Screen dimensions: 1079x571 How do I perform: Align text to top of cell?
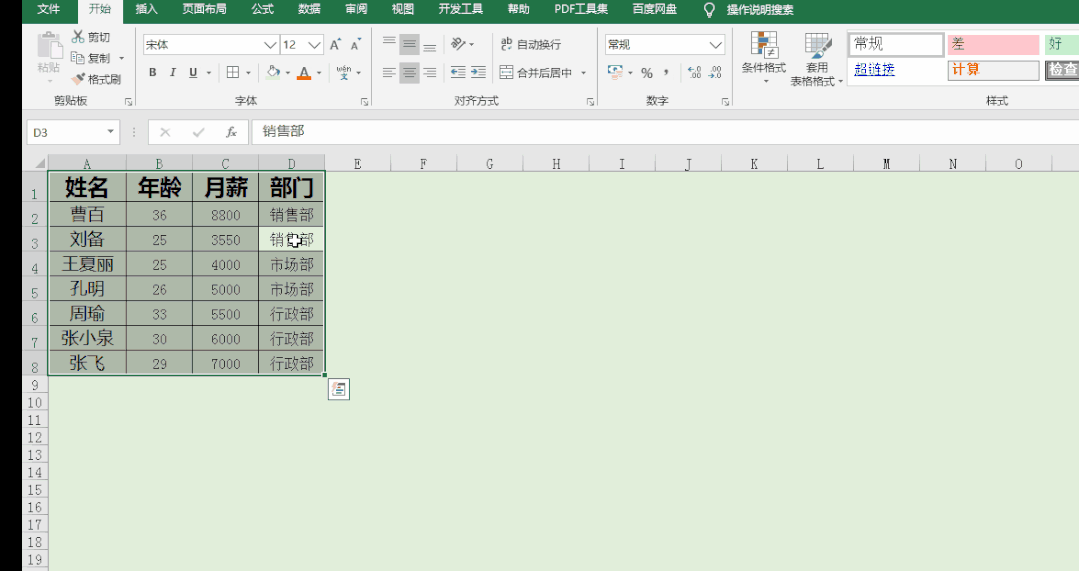pyautogui.click(x=389, y=45)
